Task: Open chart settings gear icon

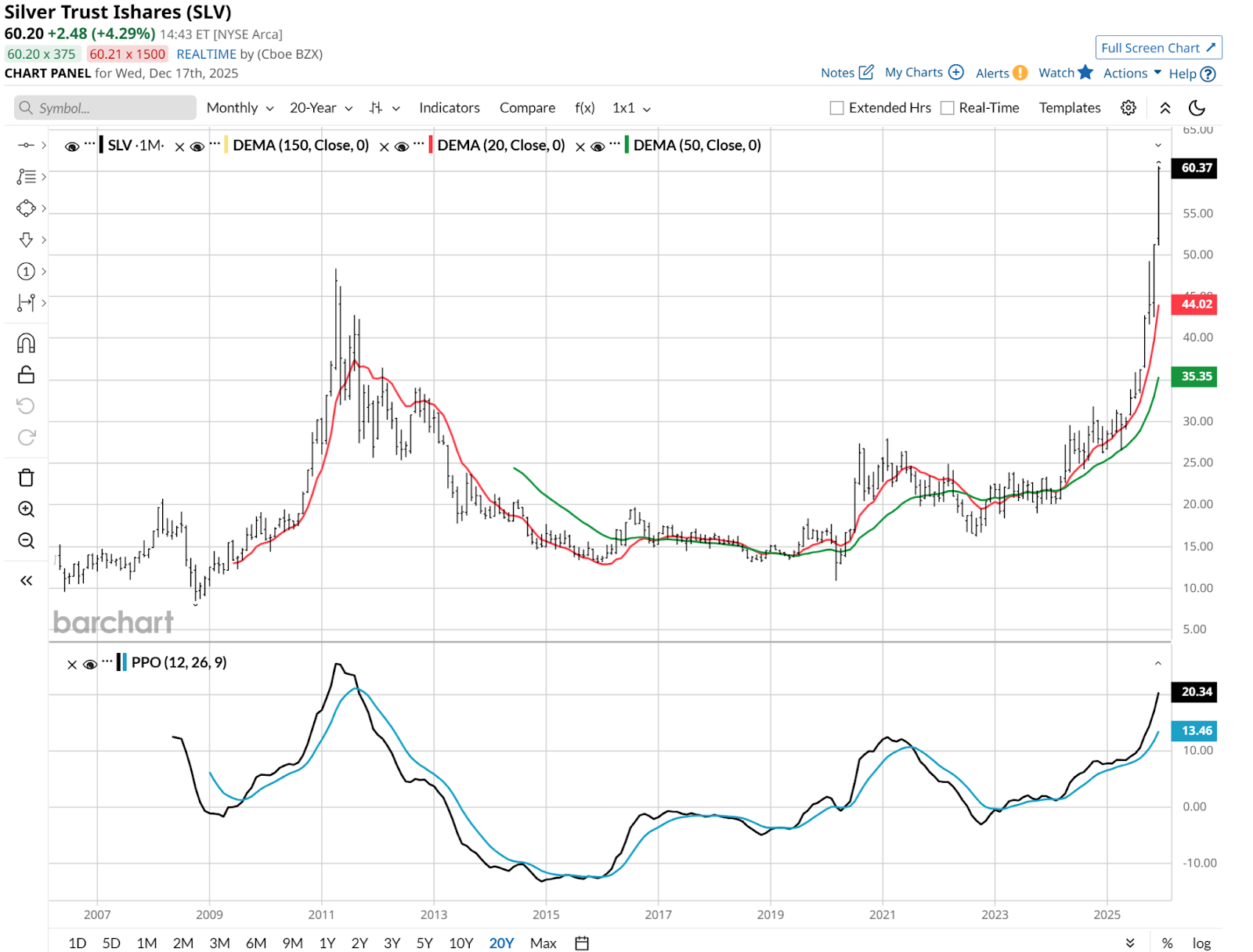Action: [1128, 108]
